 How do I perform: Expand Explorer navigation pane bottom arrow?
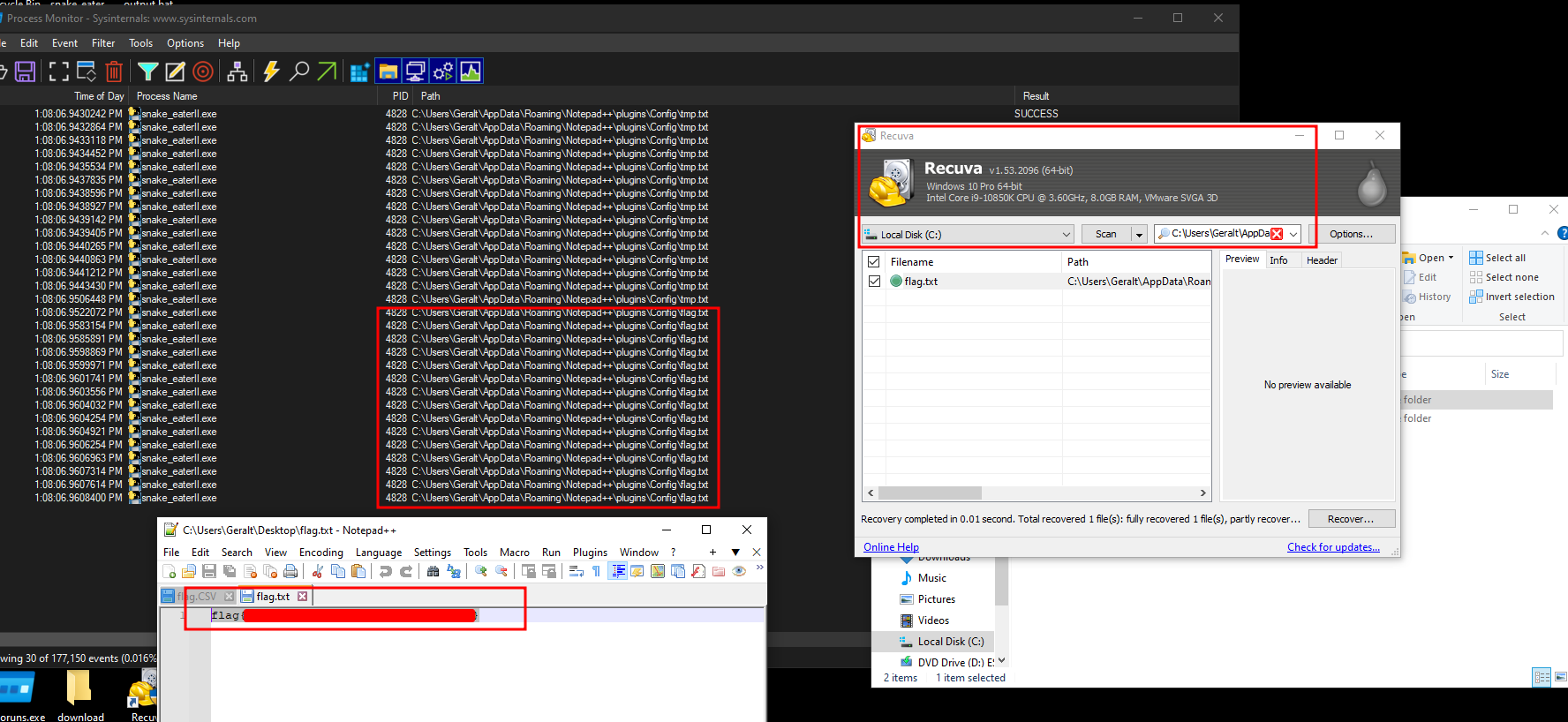tap(1001, 660)
